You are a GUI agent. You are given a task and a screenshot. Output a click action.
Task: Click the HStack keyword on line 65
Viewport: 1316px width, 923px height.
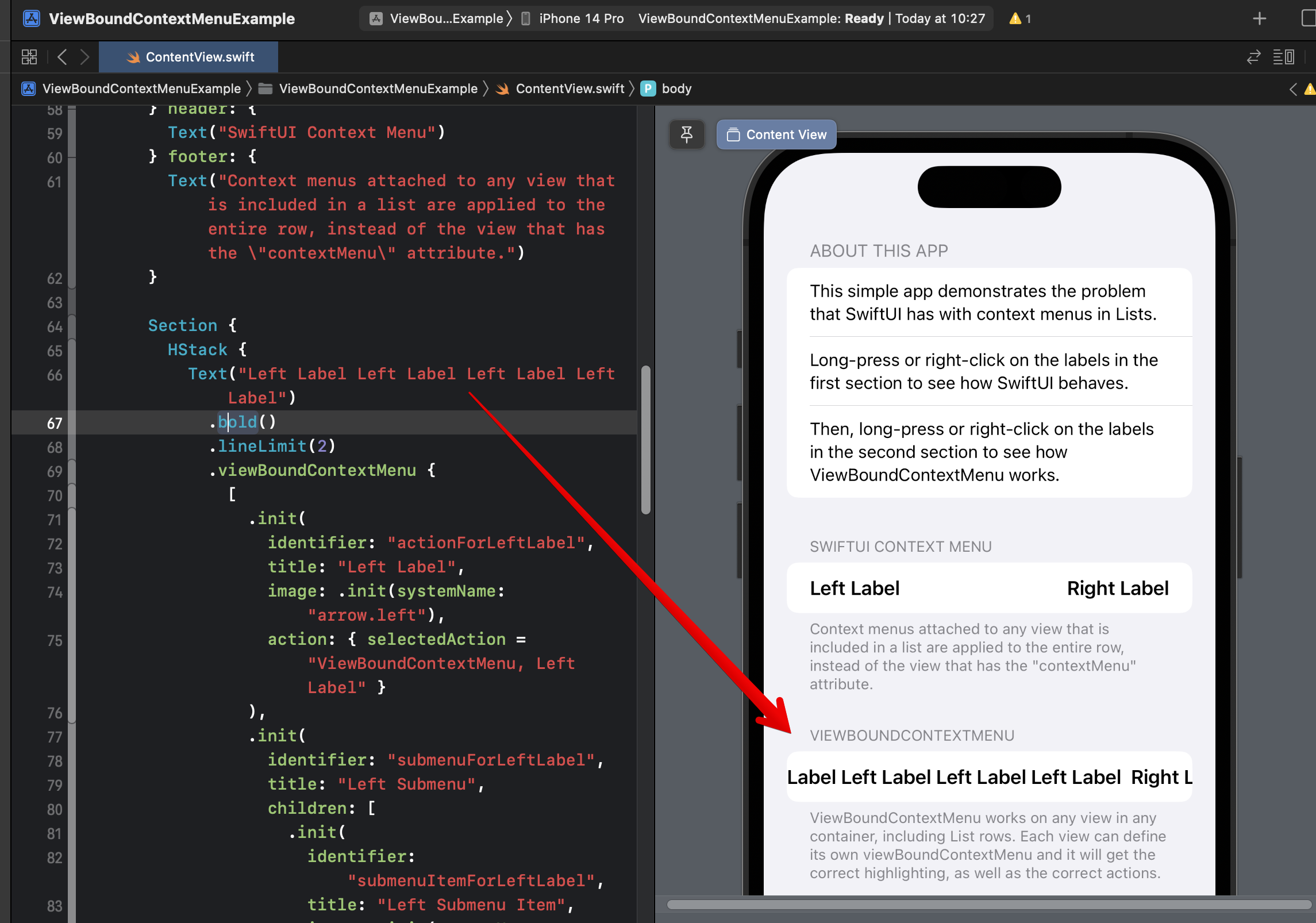click(x=197, y=349)
